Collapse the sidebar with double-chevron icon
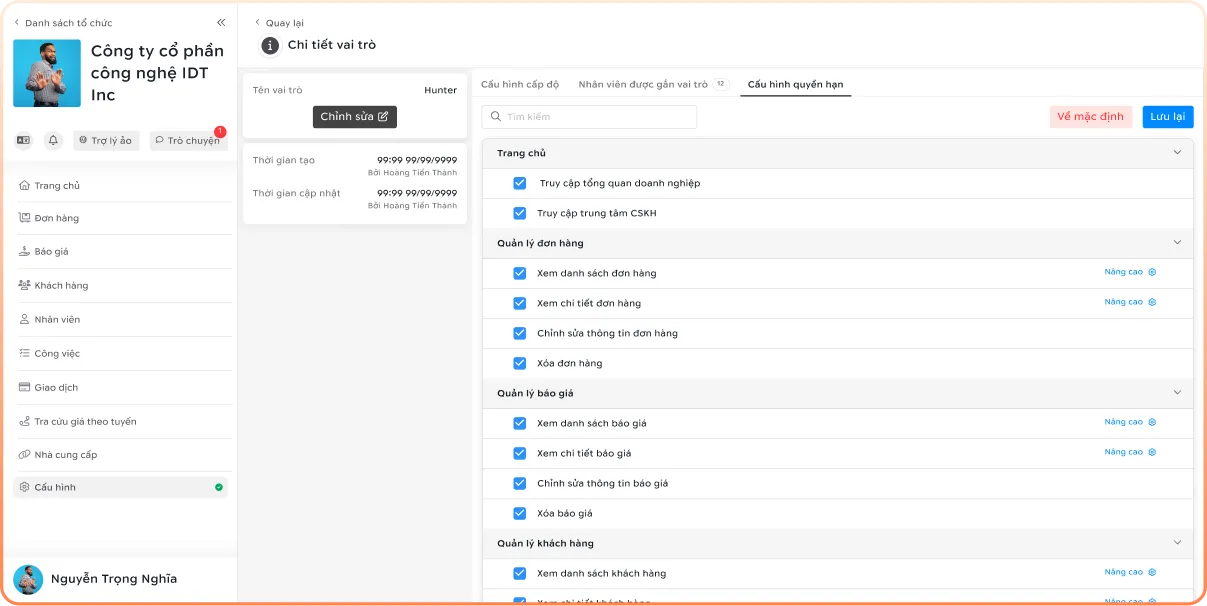 (x=221, y=22)
